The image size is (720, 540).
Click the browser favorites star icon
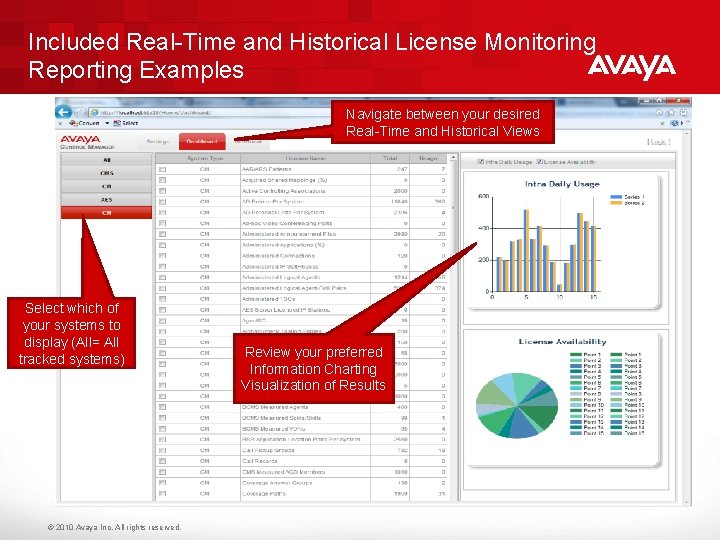click(671, 112)
